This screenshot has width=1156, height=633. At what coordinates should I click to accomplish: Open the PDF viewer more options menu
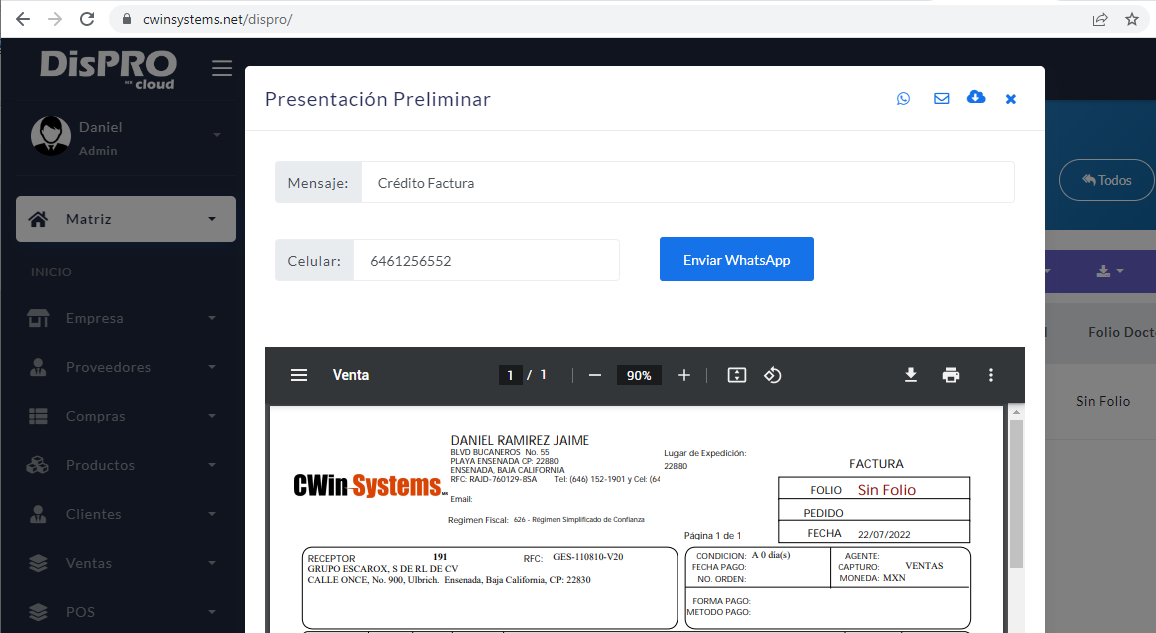(x=990, y=375)
